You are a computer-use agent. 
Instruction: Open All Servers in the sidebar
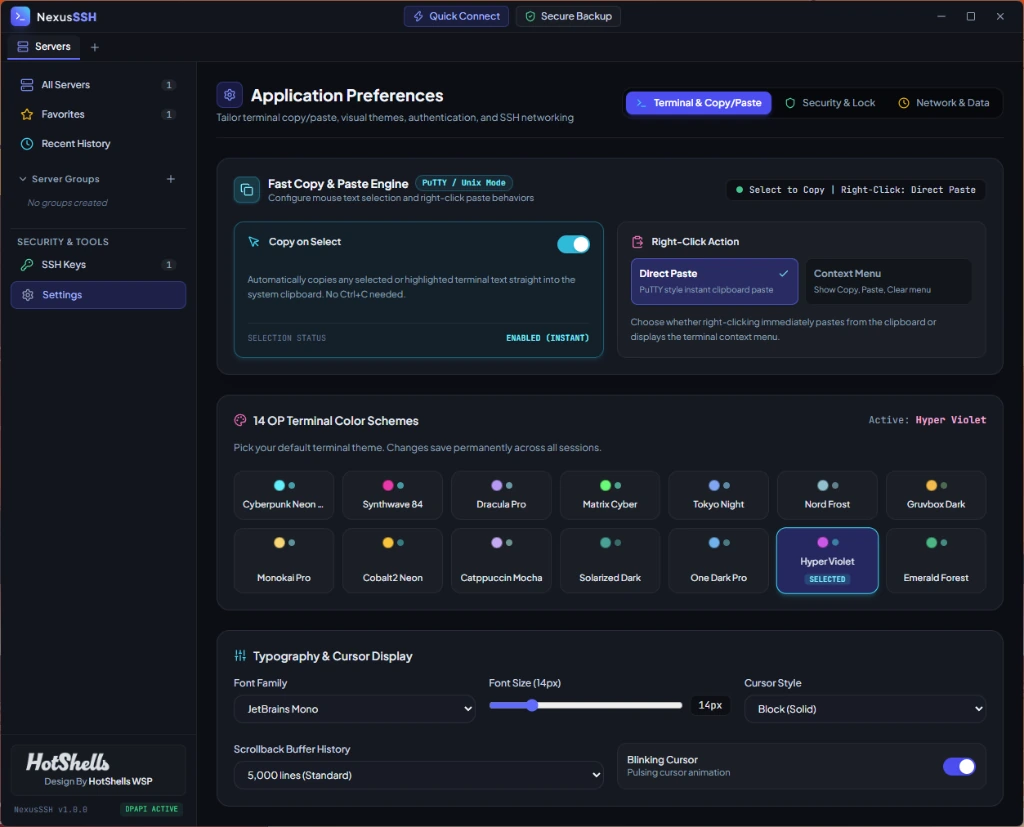[x=98, y=85]
